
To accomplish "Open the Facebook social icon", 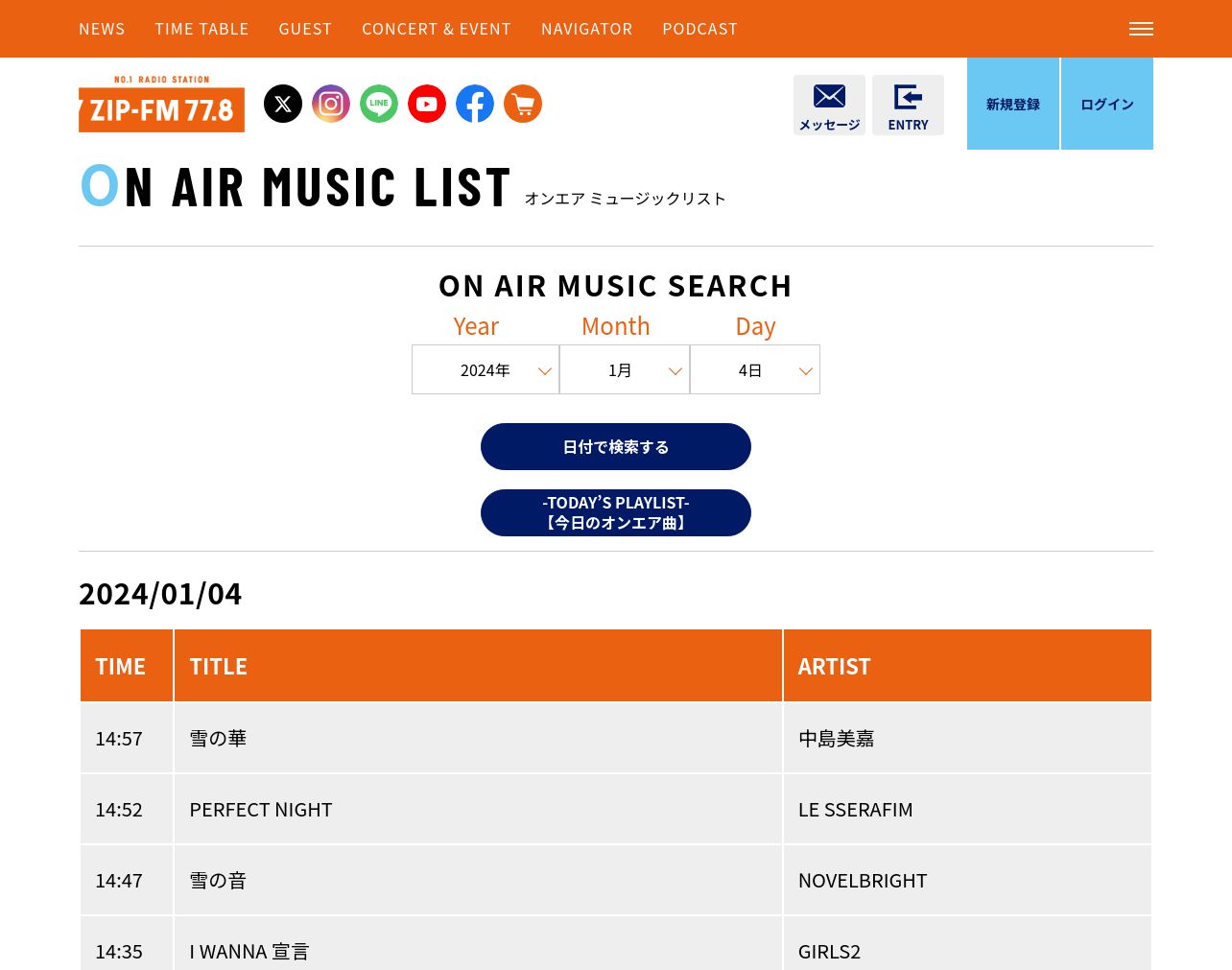I will tap(475, 104).
